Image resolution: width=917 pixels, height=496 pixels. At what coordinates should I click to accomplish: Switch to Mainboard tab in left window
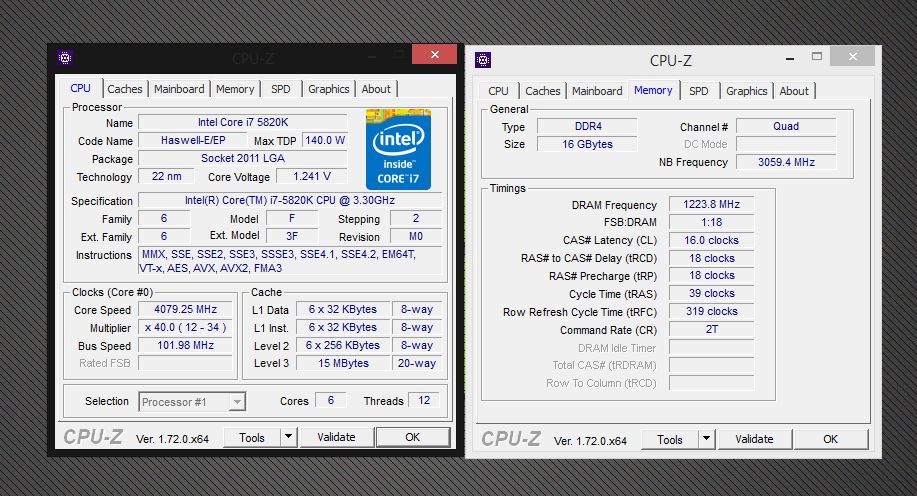(179, 89)
